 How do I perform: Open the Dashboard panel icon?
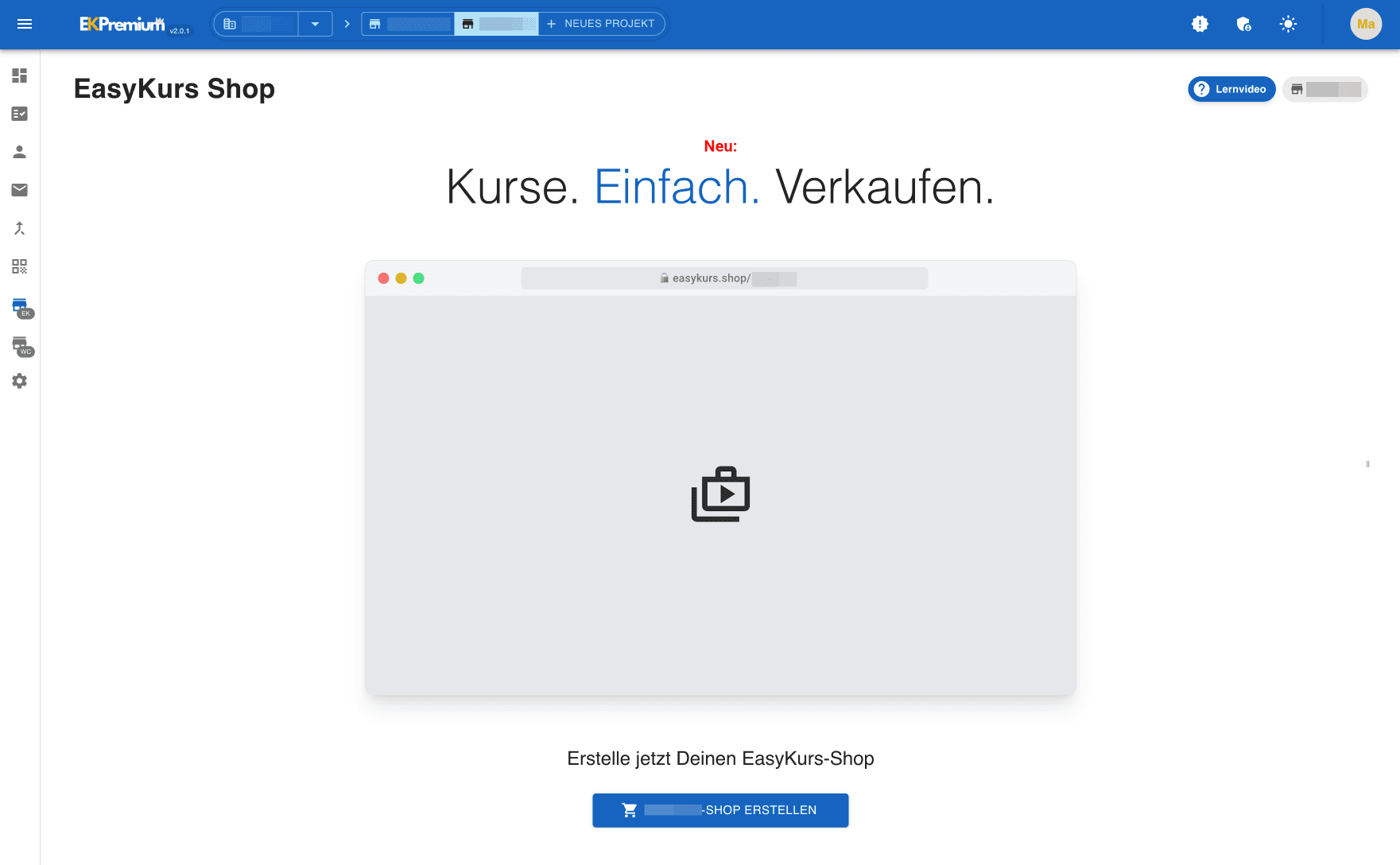click(x=19, y=76)
